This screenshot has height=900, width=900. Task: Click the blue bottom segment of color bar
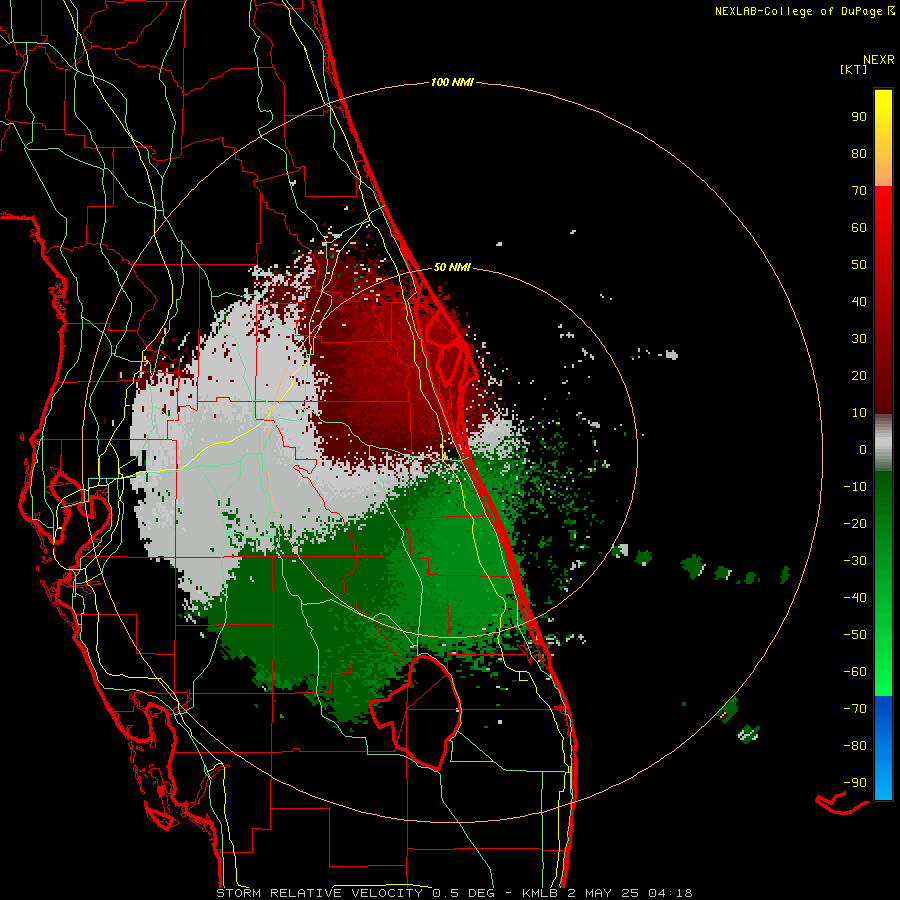point(883,747)
